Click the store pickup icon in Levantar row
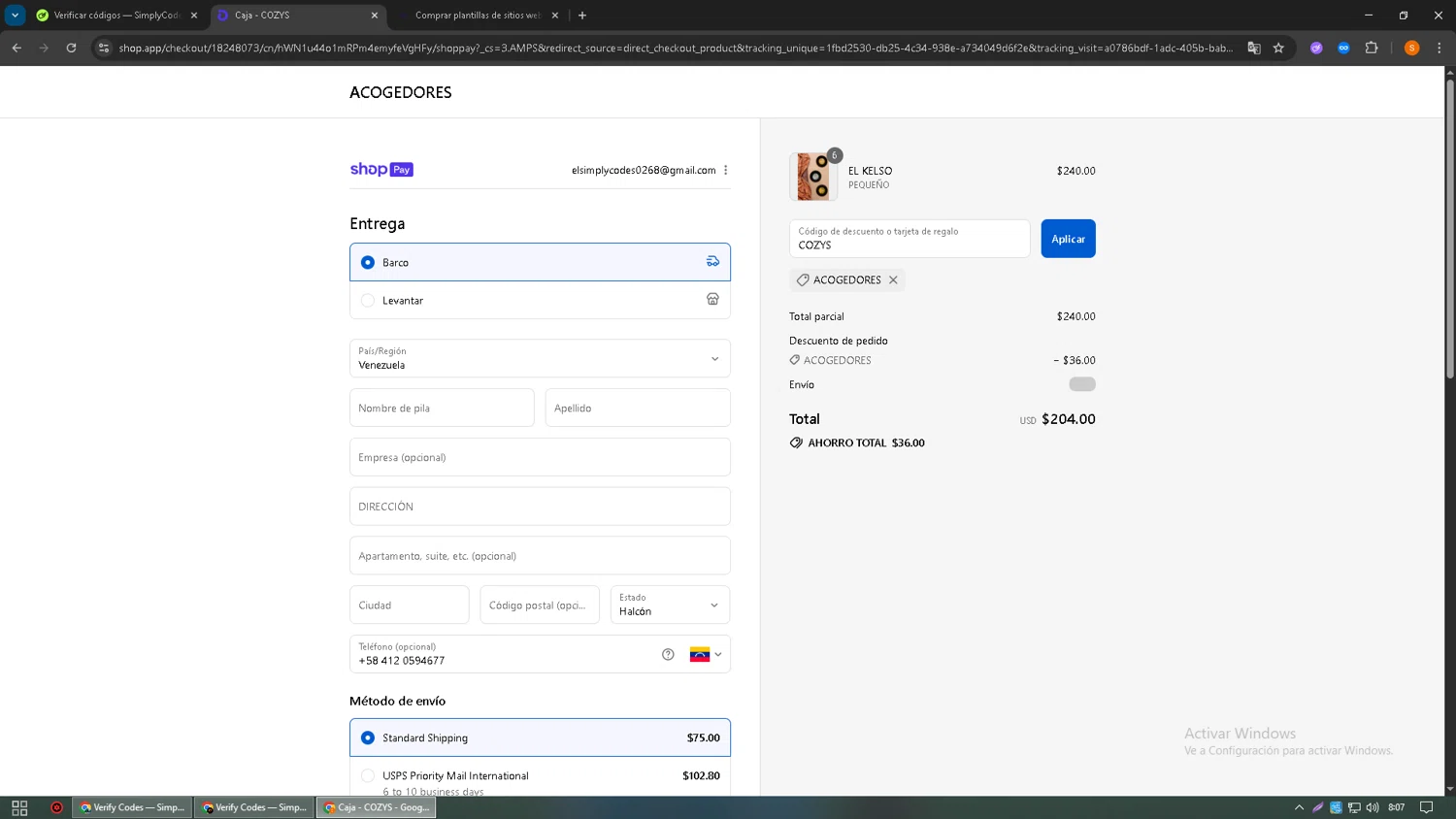The image size is (1456, 819). tap(712, 300)
